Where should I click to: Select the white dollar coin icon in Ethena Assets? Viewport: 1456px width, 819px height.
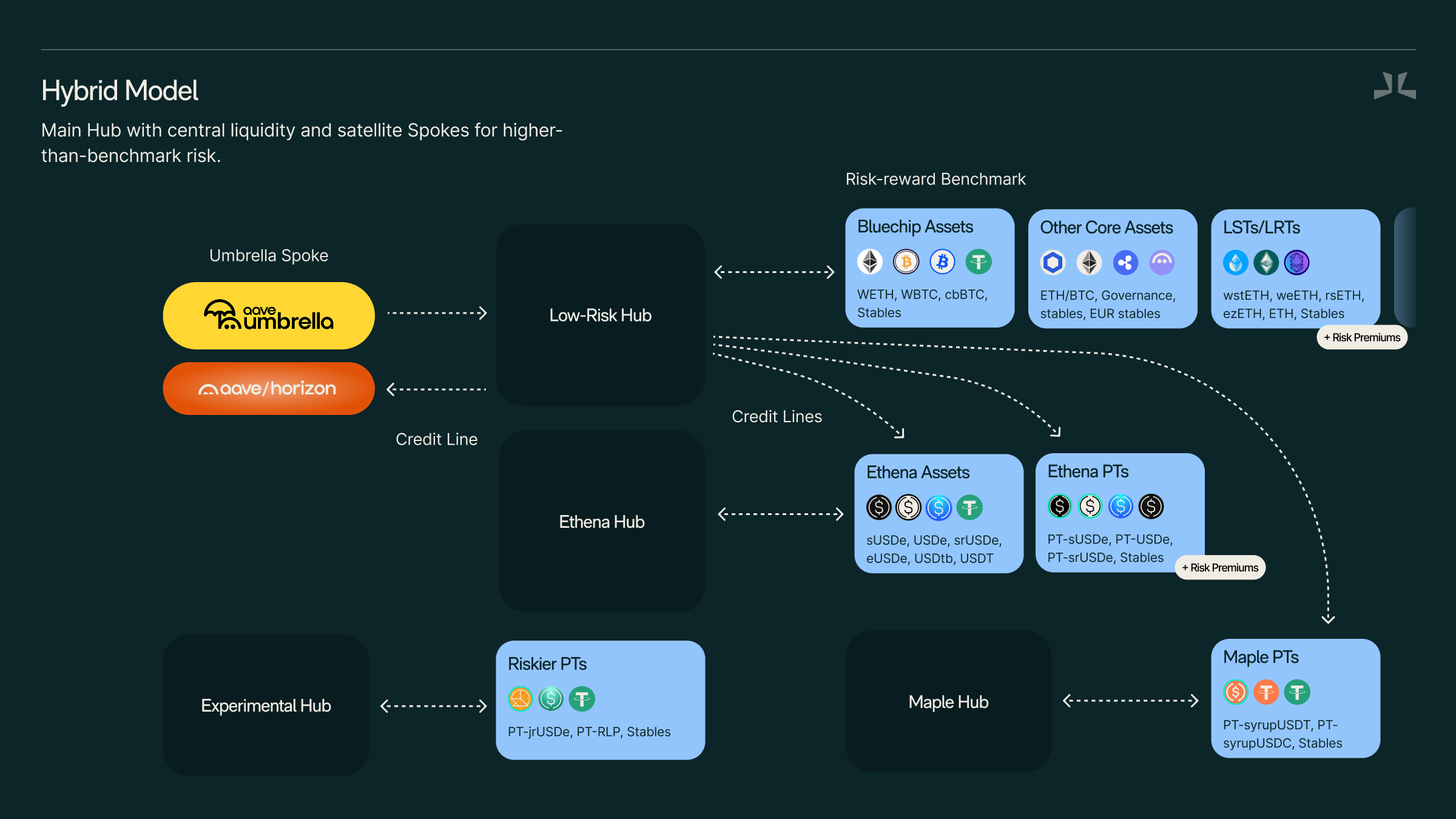tap(909, 507)
